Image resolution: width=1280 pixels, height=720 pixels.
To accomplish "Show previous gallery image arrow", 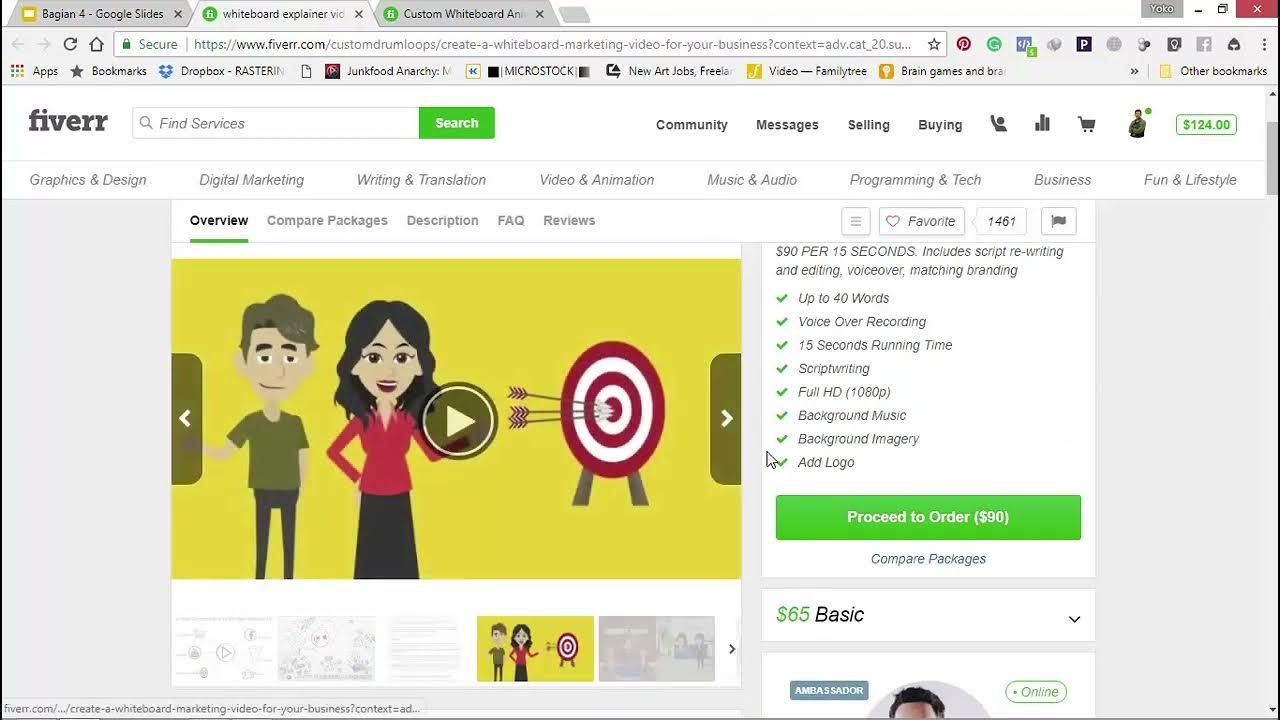I will point(186,419).
